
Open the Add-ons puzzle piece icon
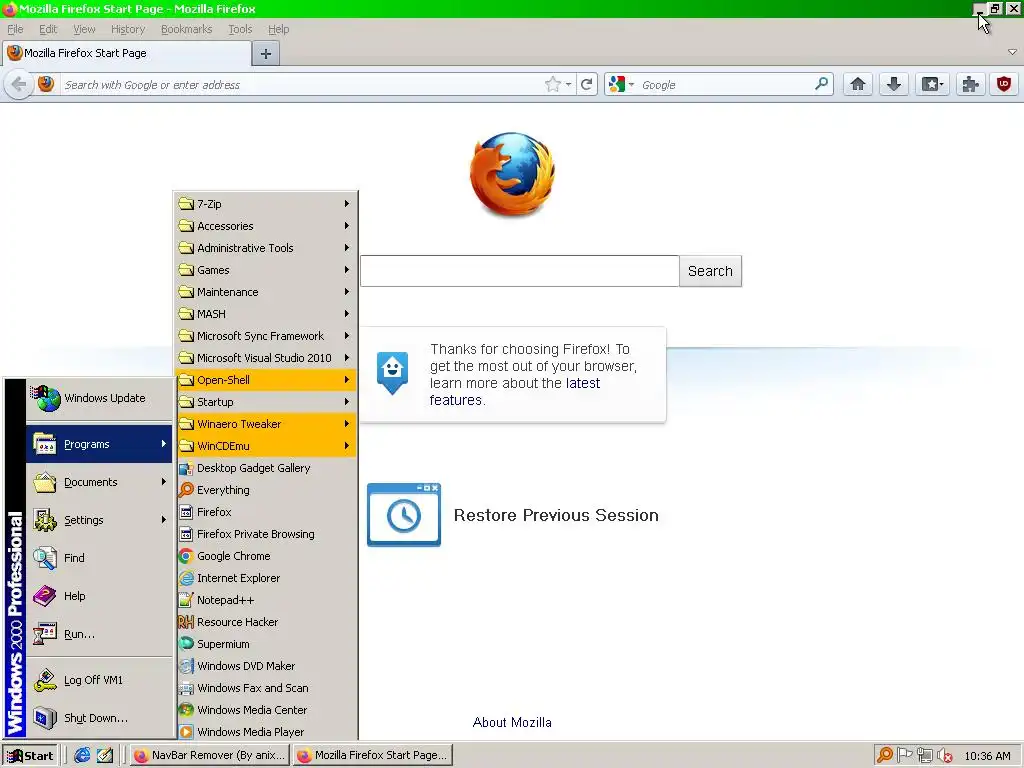970,84
